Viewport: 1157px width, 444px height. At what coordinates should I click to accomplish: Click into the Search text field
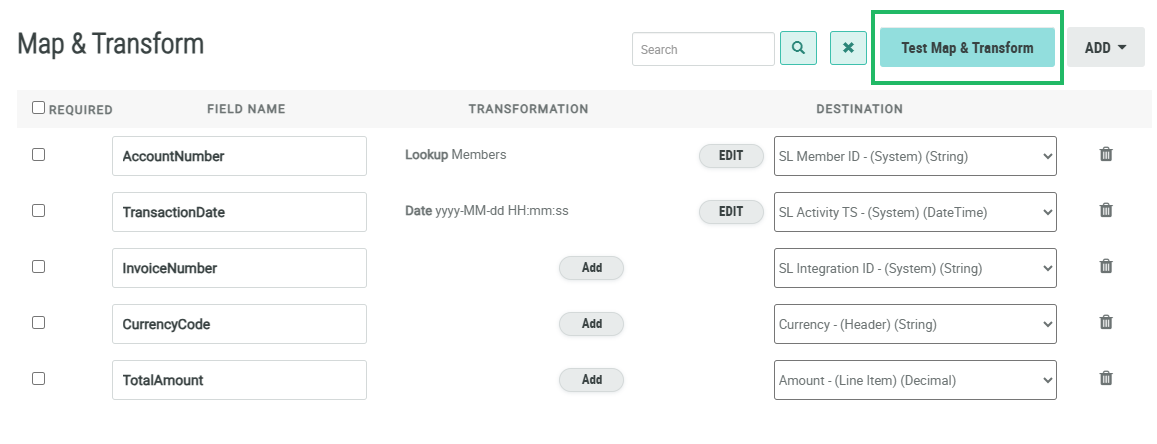click(702, 49)
